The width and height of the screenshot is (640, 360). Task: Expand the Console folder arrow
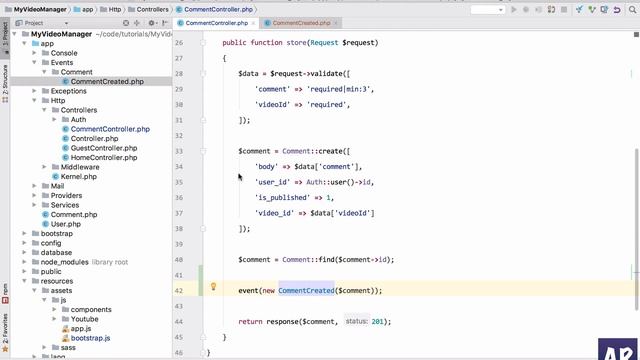tap(34, 53)
